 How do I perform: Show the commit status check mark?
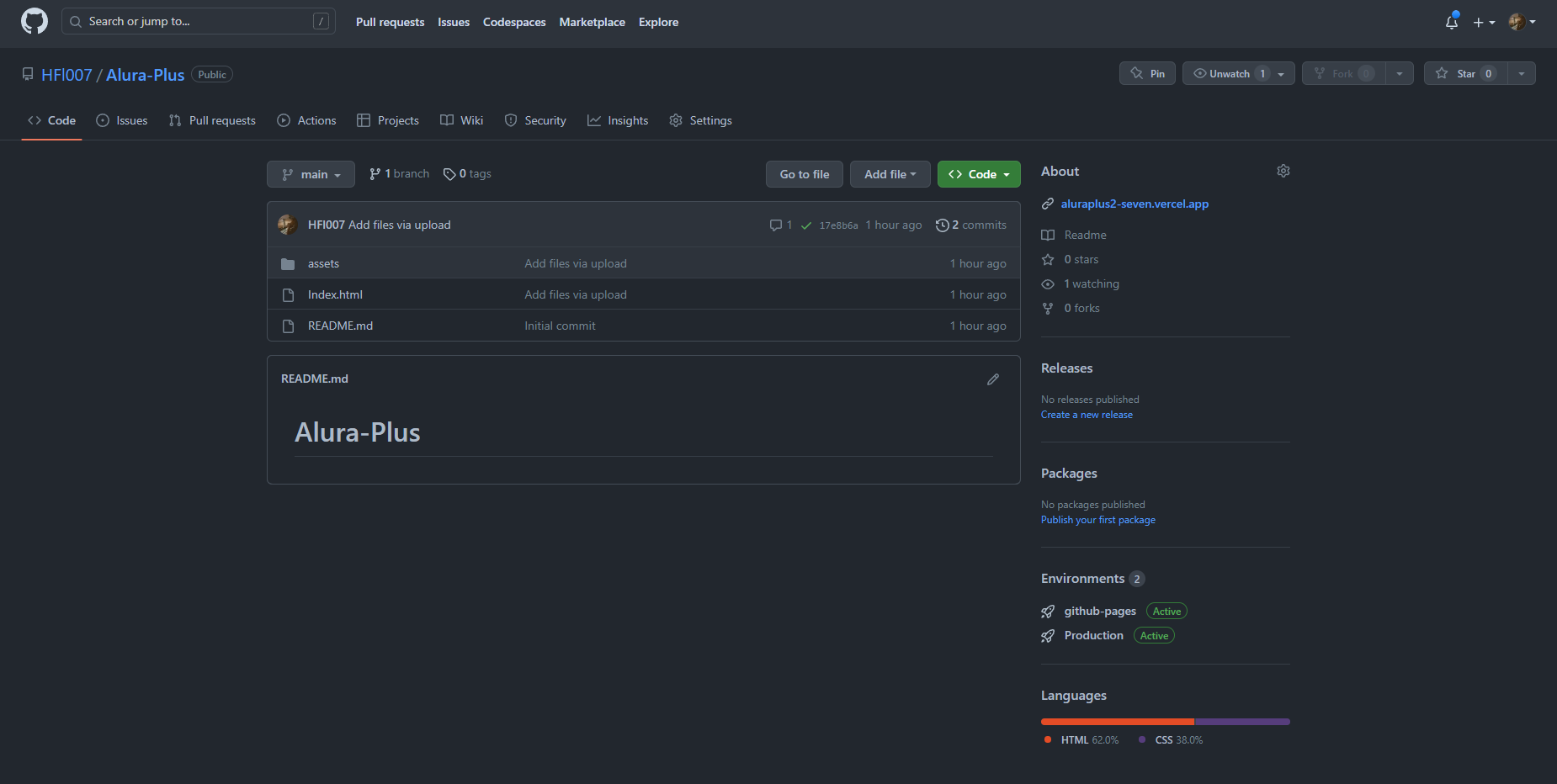(806, 225)
